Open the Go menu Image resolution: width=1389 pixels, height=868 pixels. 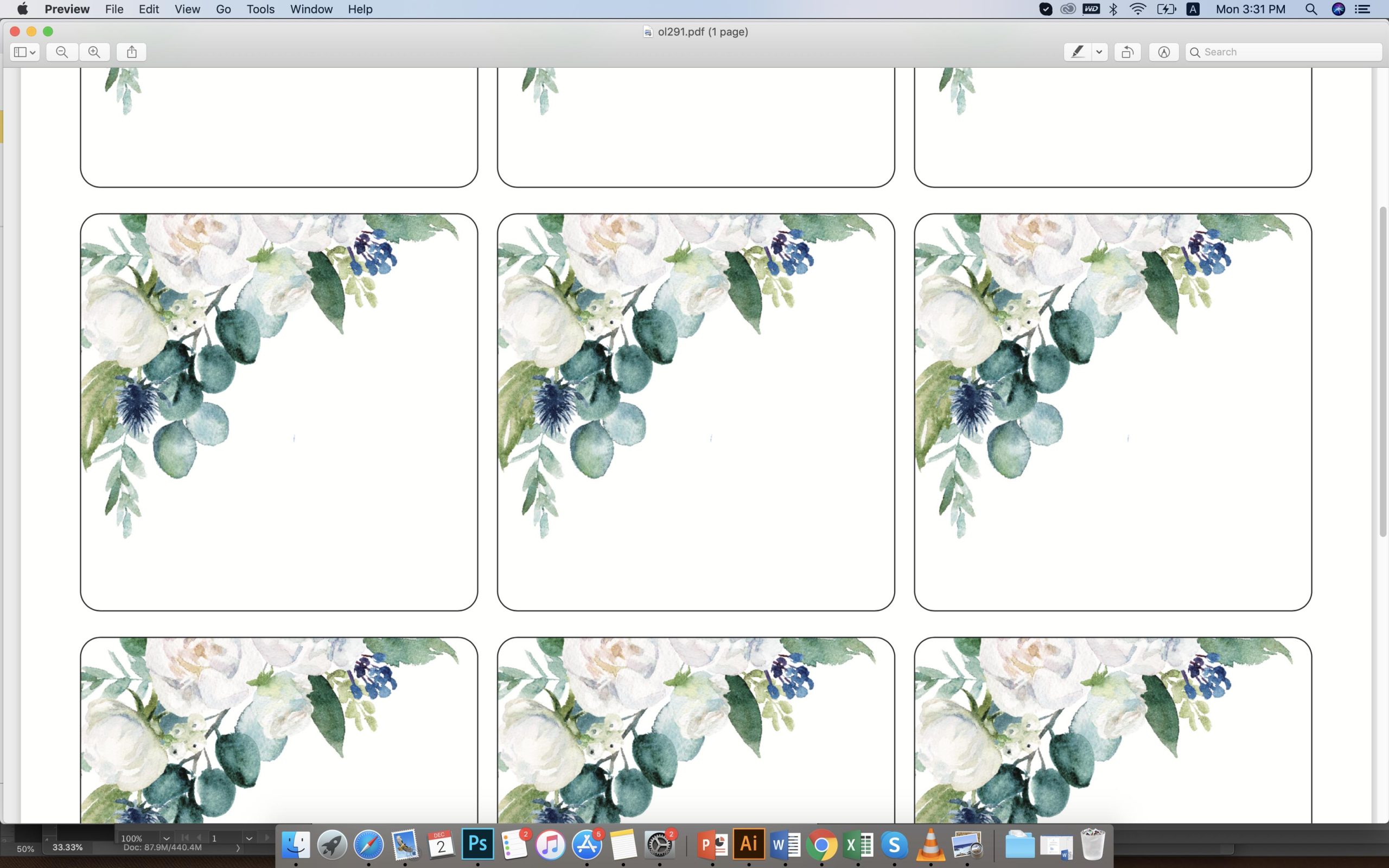(x=222, y=9)
